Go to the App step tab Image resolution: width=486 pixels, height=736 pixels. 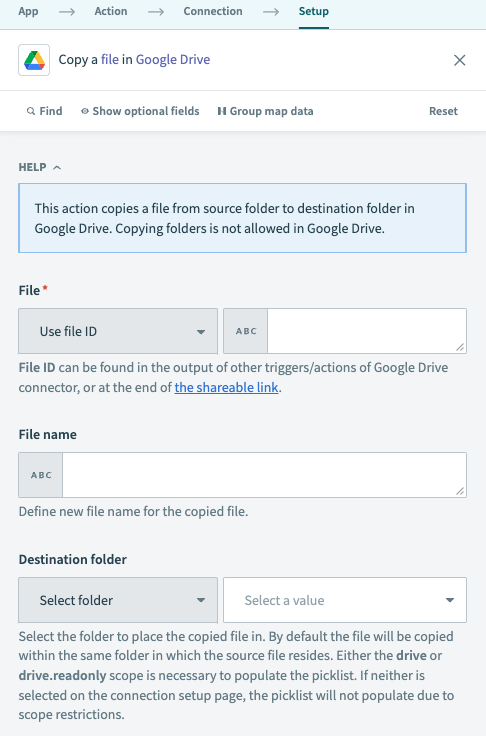(28, 11)
